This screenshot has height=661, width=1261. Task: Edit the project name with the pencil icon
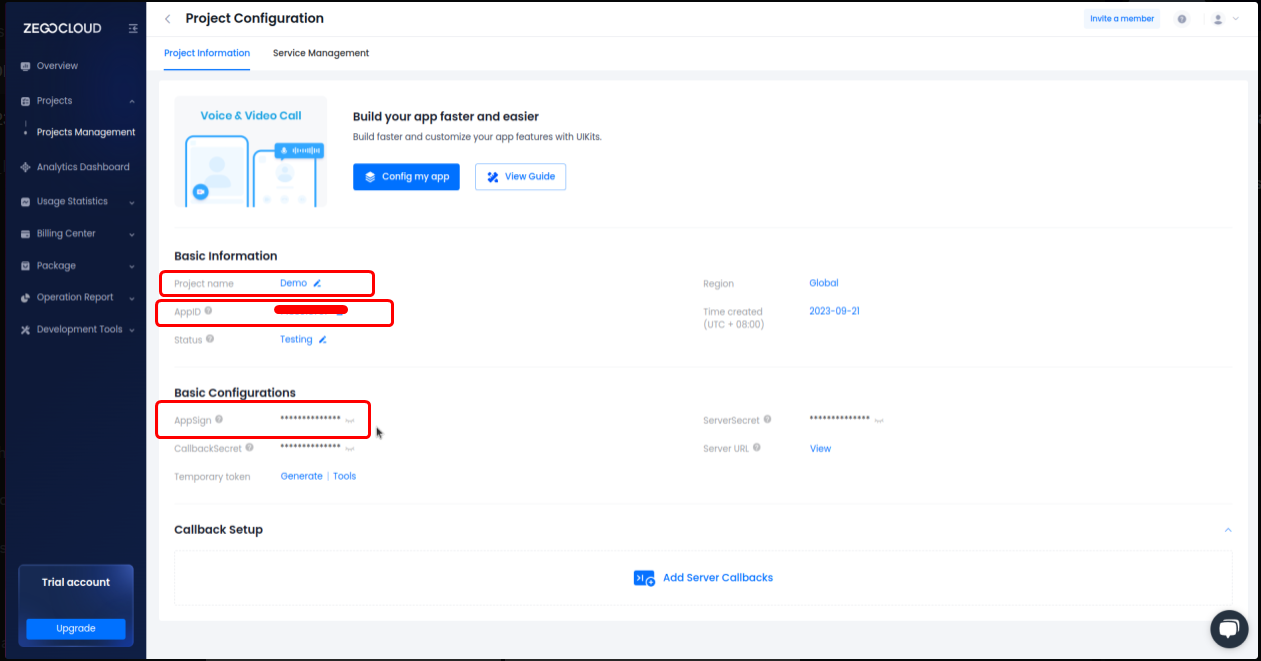(317, 284)
